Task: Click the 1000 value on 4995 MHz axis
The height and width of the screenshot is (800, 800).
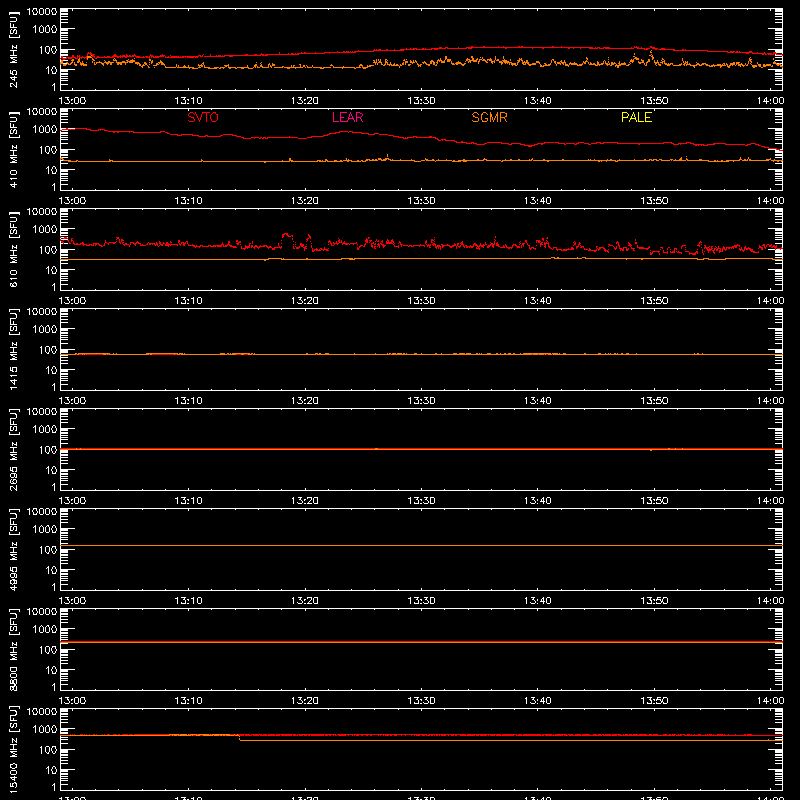Action: click(45, 530)
